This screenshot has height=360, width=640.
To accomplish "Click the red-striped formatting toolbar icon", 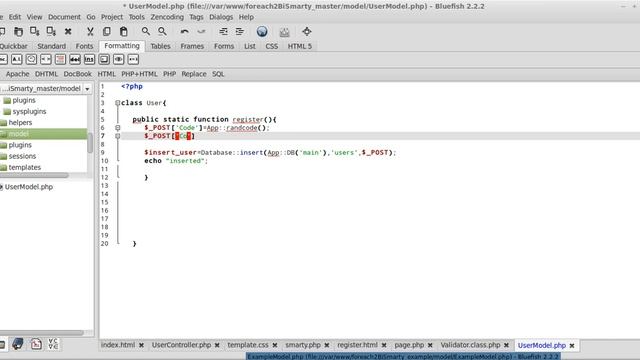I will click(60, 60).
